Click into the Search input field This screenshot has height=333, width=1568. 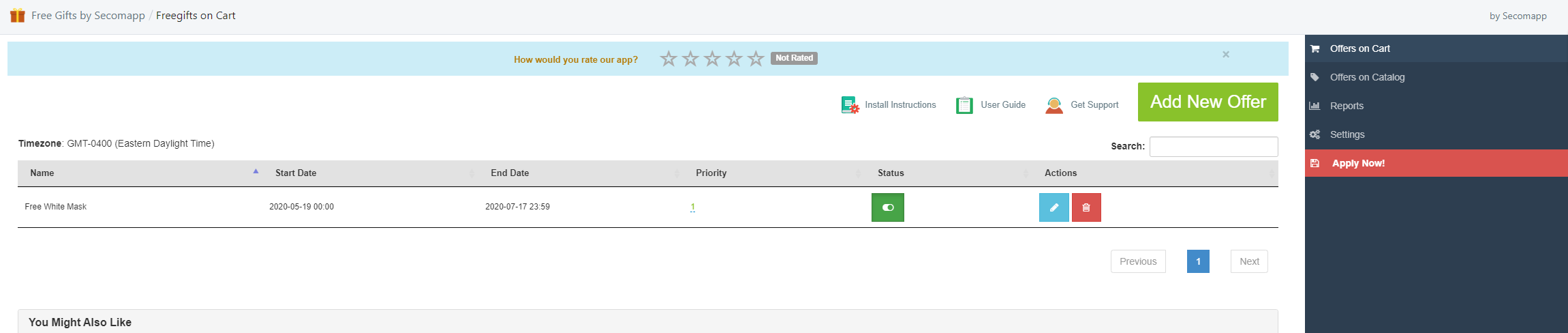tap(1213, 147)
